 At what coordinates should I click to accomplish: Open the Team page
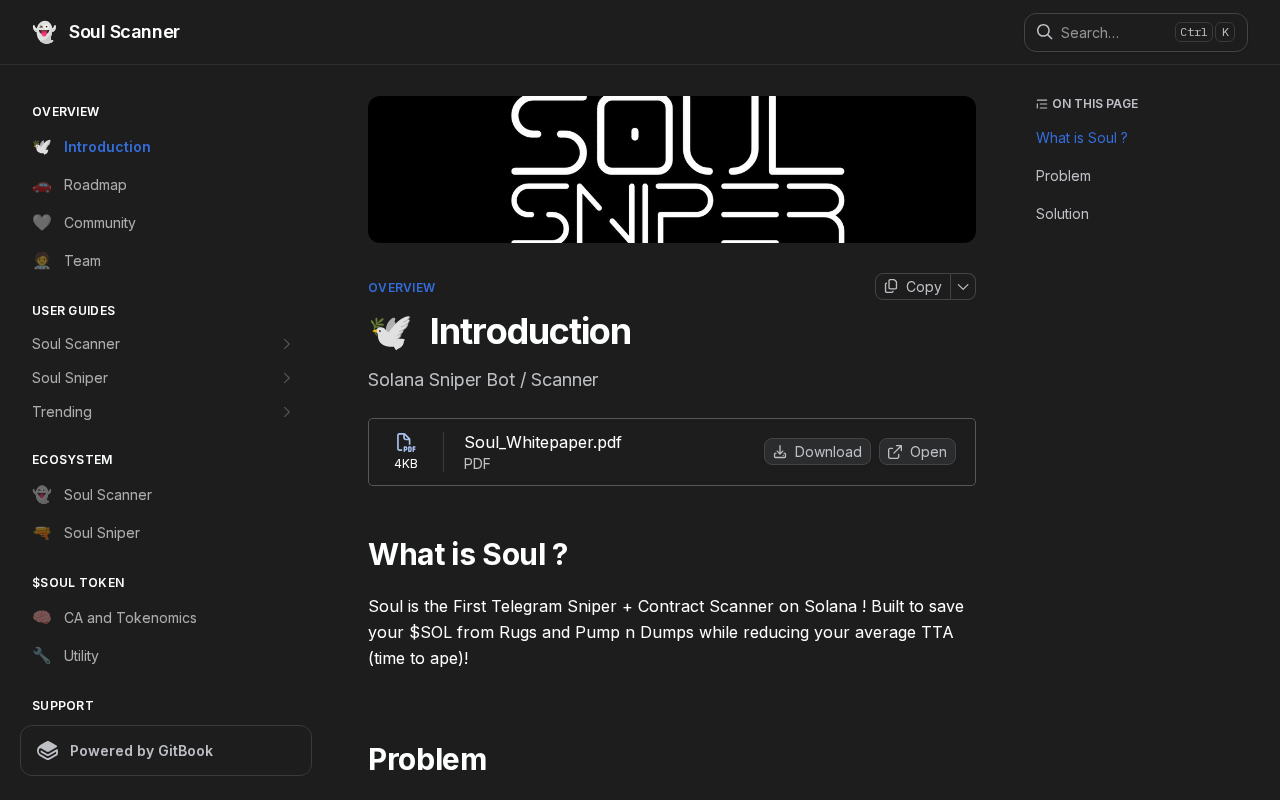[82, 261]
